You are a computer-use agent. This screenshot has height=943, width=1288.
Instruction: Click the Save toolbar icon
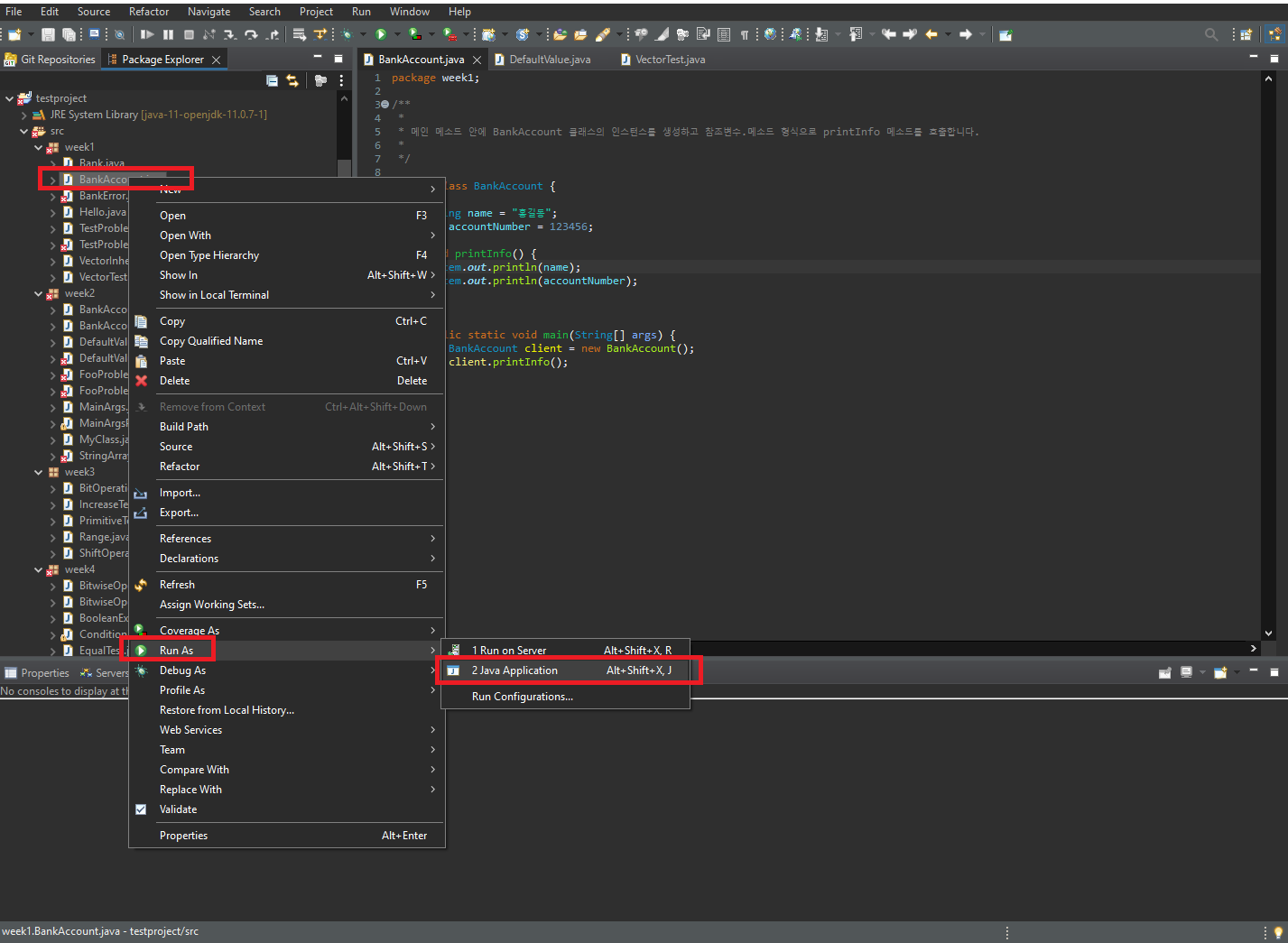[49, 34]
